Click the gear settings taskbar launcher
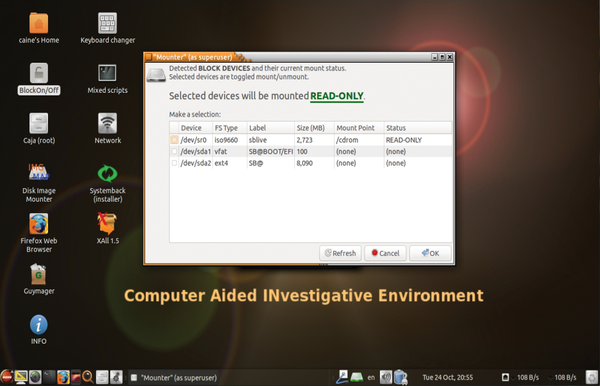 point(116,377)
